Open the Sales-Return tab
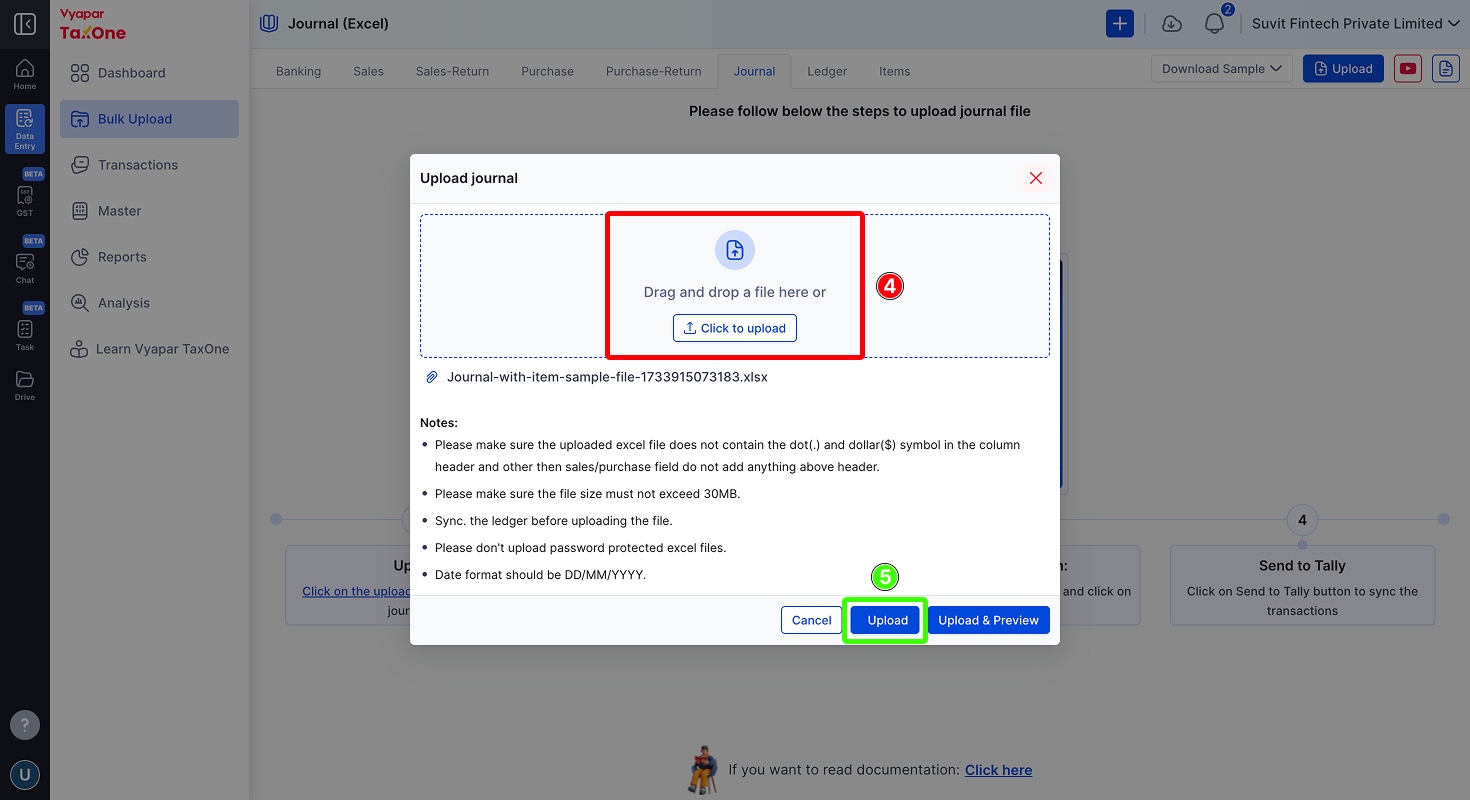The image size is (1470, 800). point(453,71)
